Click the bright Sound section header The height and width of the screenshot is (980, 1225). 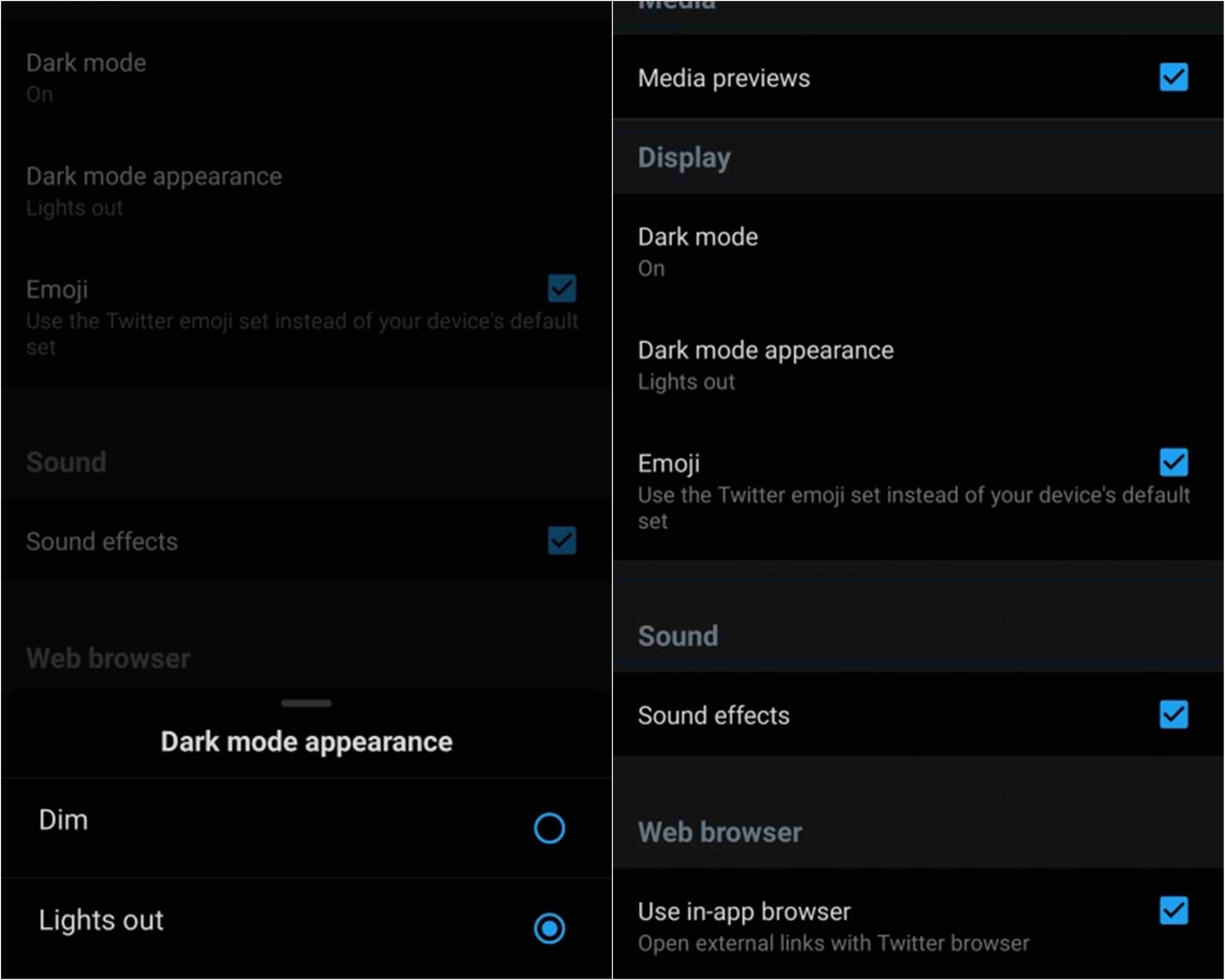click(678, 636)
